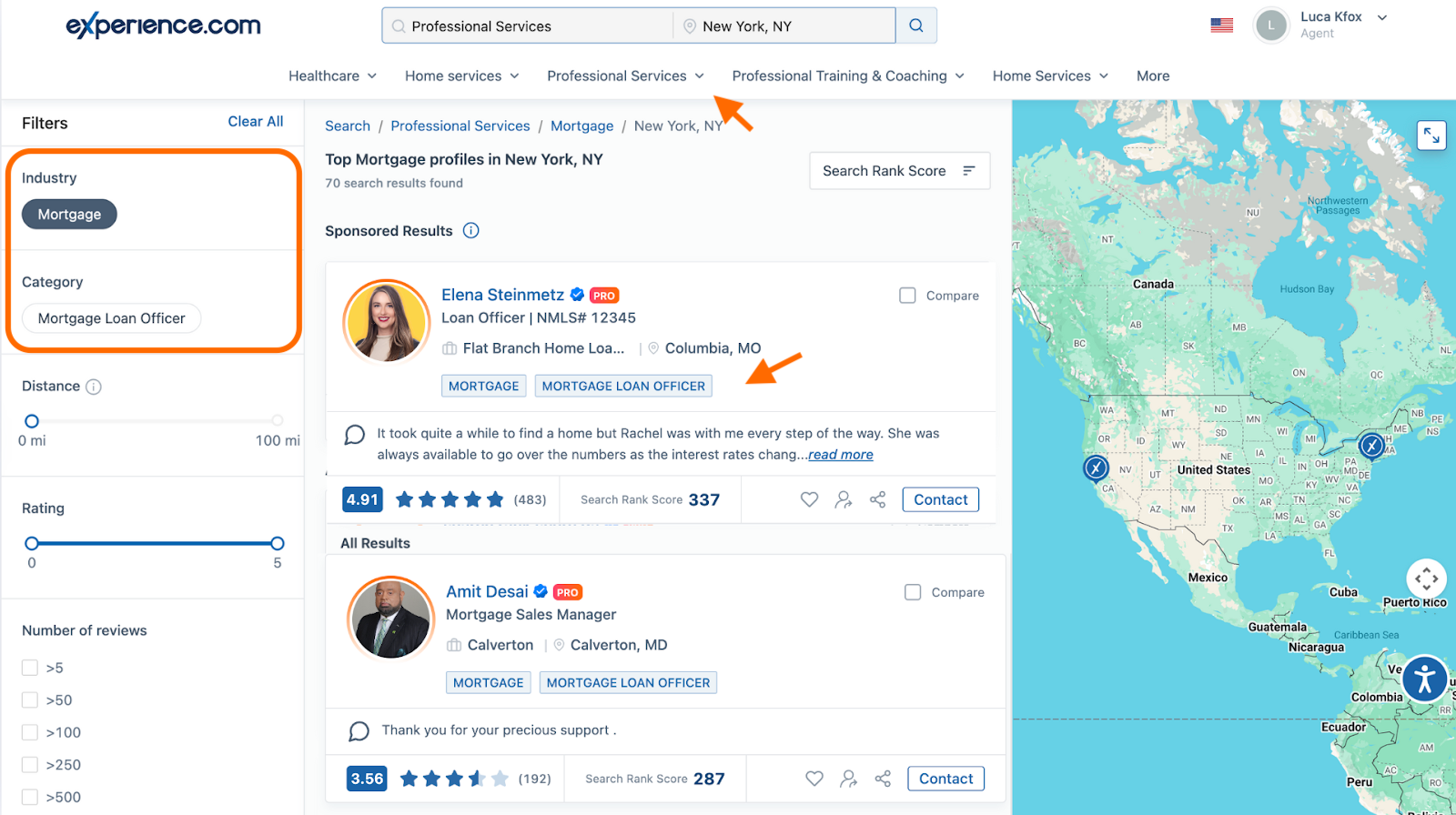Click the California map marker
Viewport: 1456px width, 815px height.
[x=1096, y=468]
